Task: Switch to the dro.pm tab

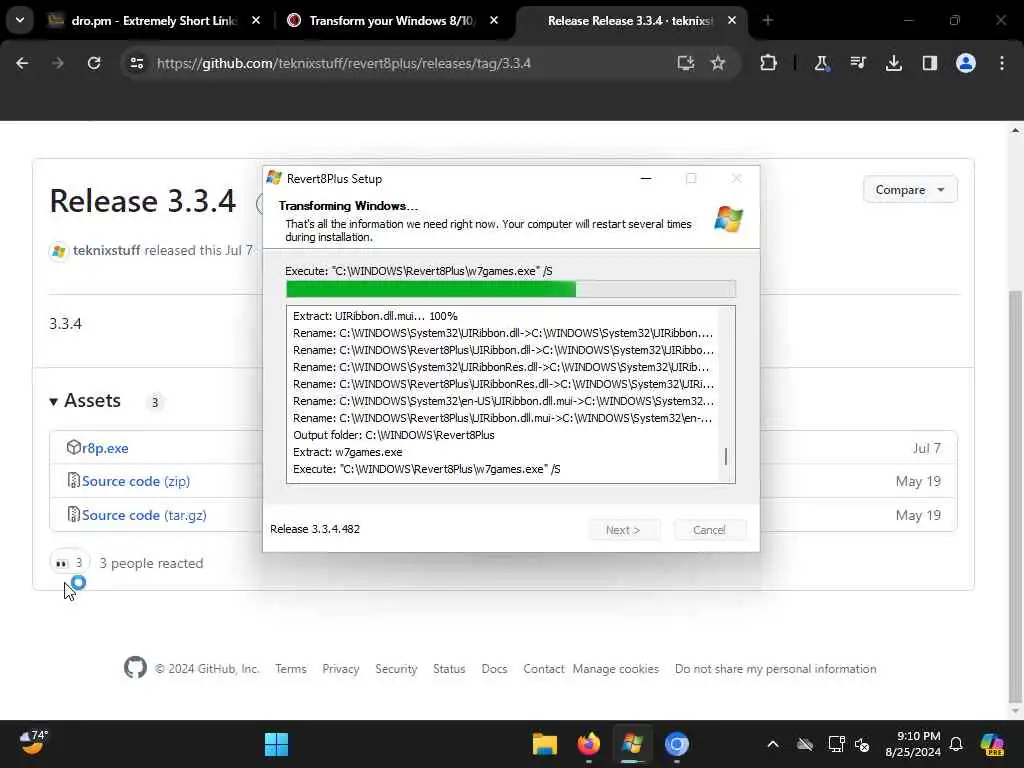Action: coord(155,21)
